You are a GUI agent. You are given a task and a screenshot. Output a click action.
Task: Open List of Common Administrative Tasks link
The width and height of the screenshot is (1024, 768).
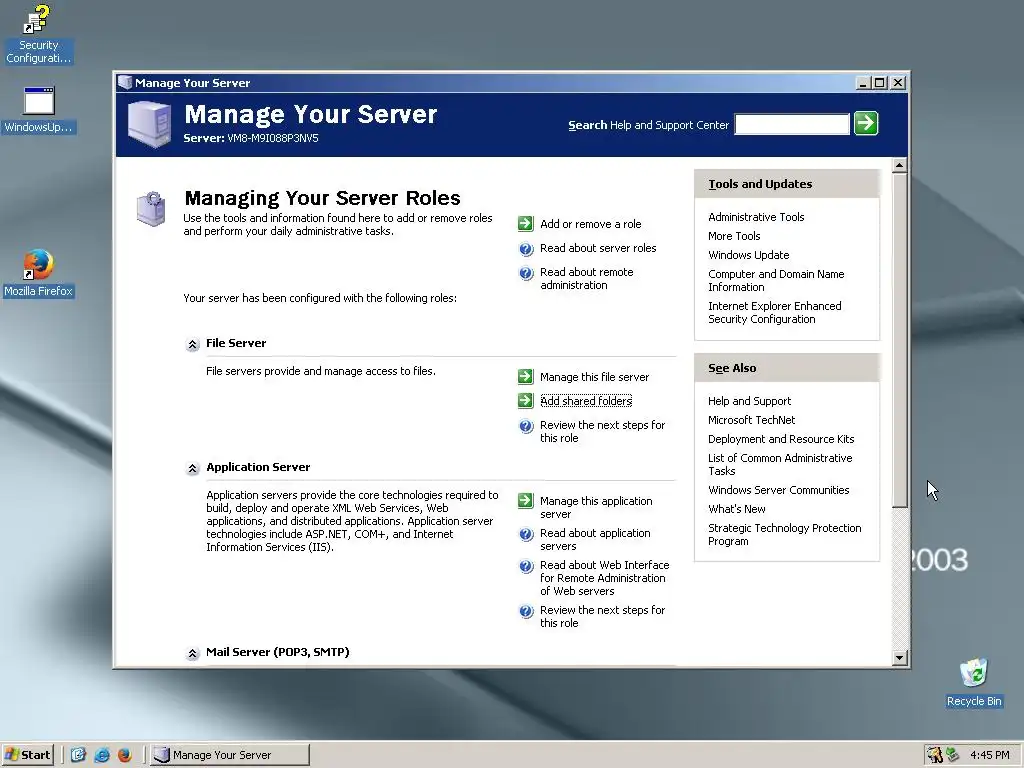point(780,464)
